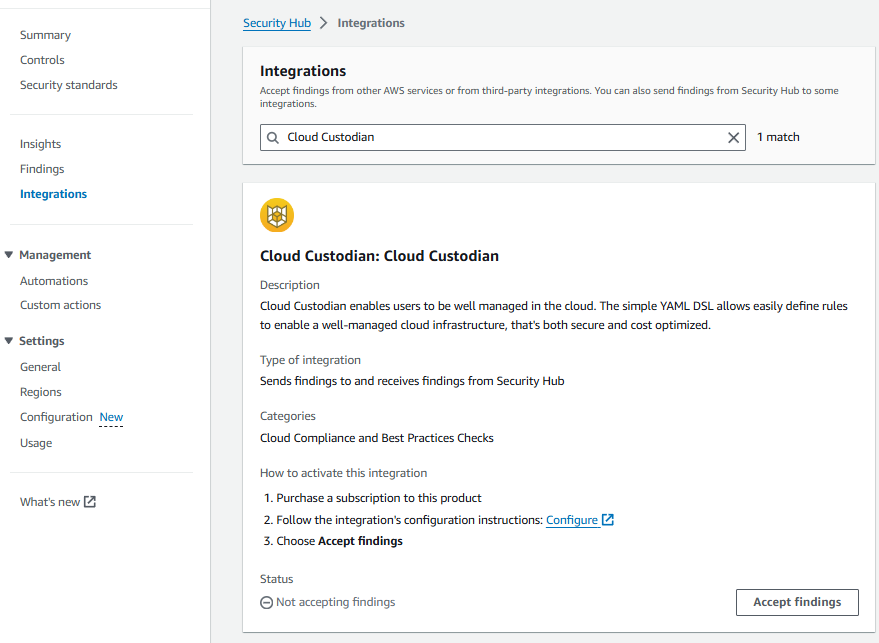879x643 pixels.
Task: Click the Settings section heading
Action: (x=41, y=341)
